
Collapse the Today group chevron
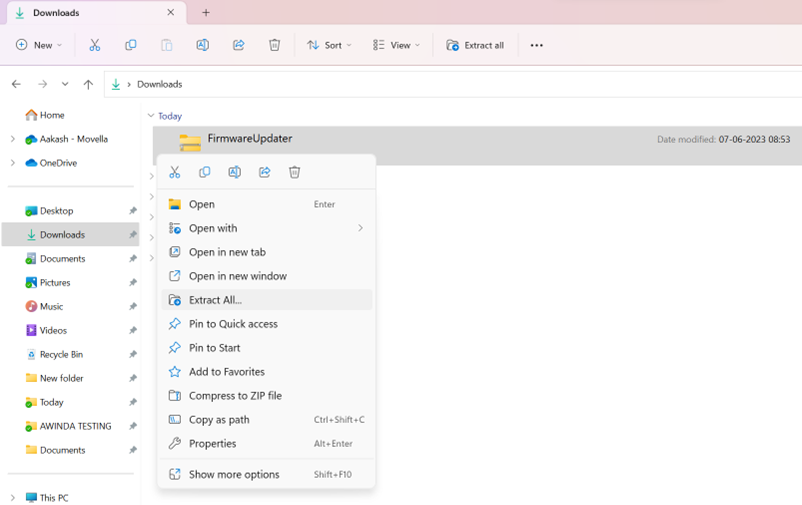[151, 116]
